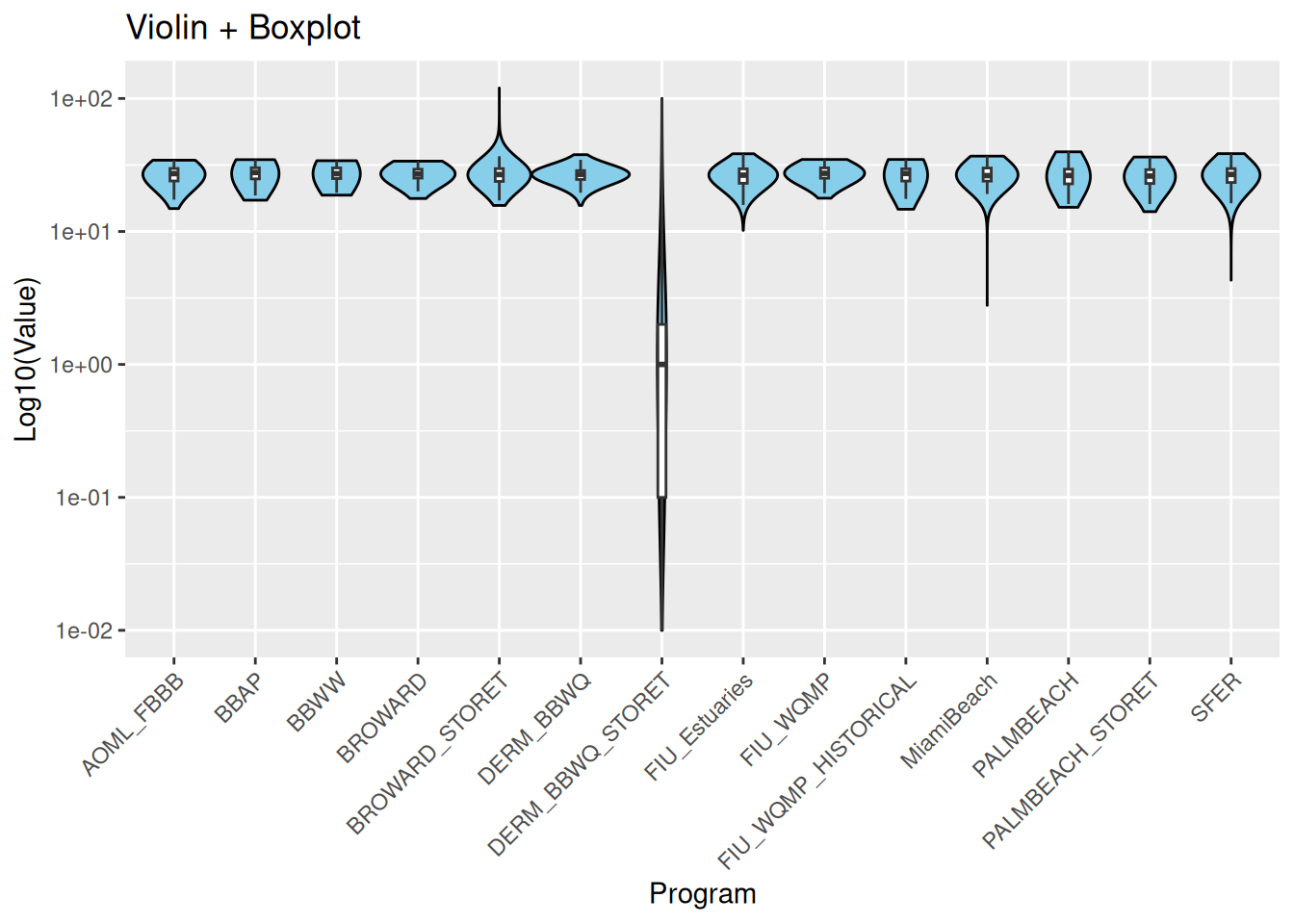The height and width of the screenshot is (924, 1294).
Task: Click the BROWARD x-axis label
Action: 382,718
